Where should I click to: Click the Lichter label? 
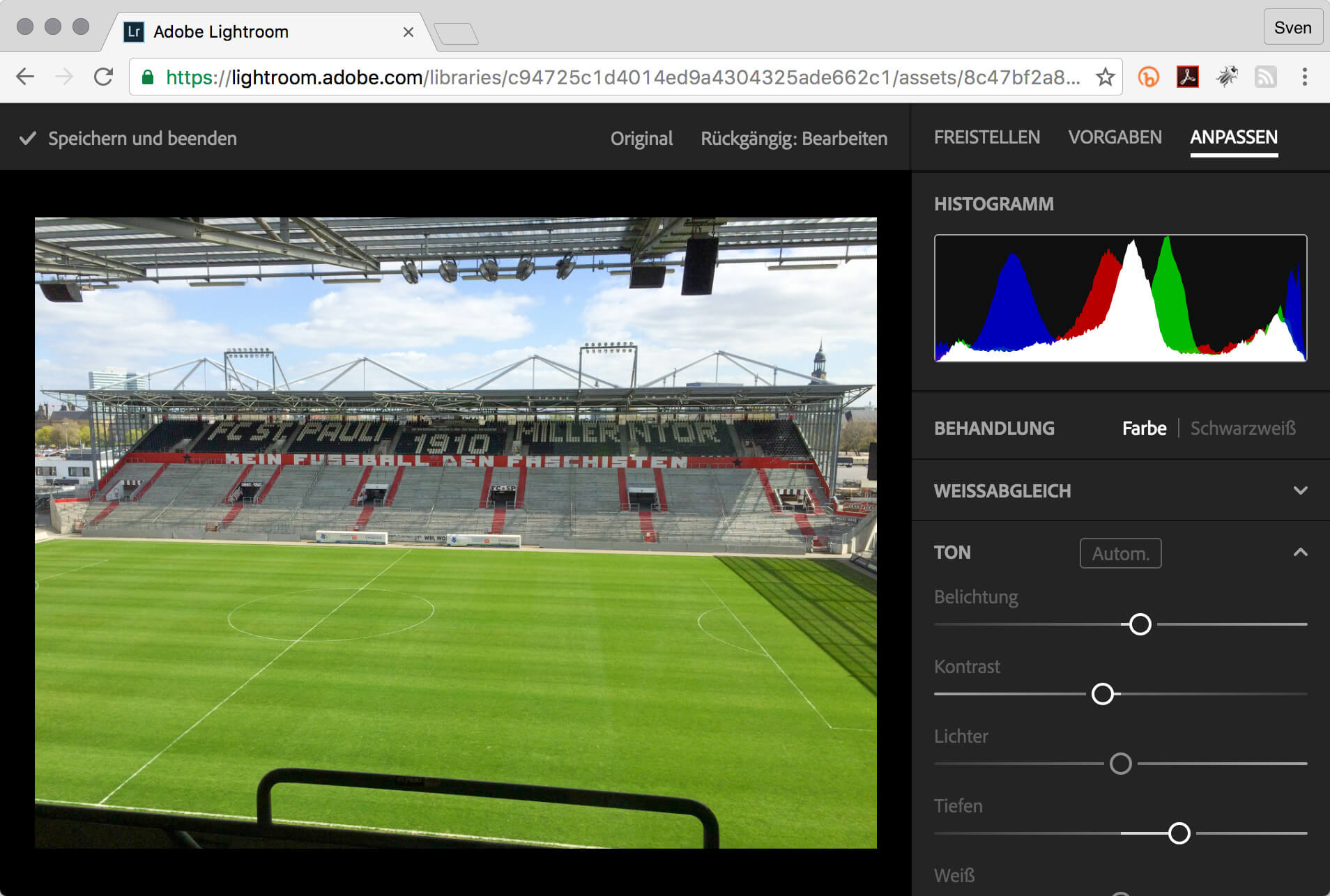click(961, 736)
